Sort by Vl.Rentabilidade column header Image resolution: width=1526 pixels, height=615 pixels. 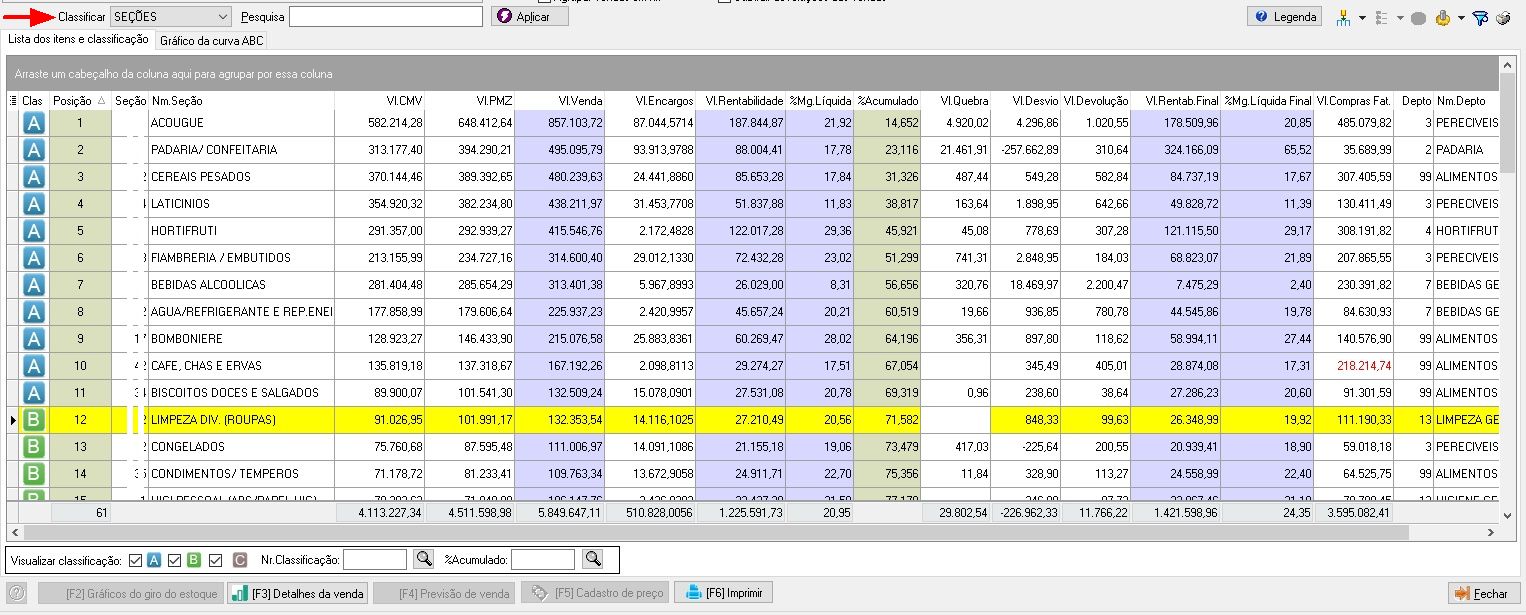pyautogui.click(x=741, y=101)
